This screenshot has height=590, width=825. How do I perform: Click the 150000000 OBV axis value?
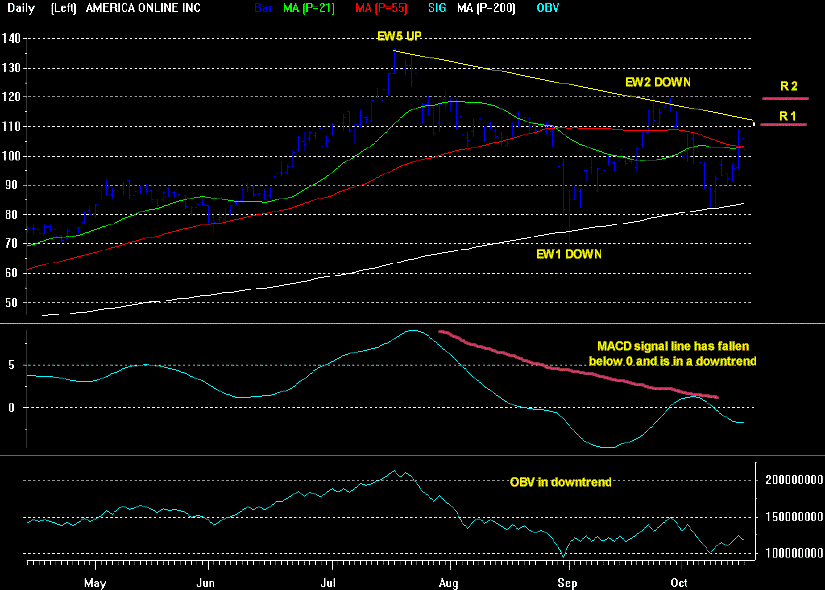pos(794,517)
